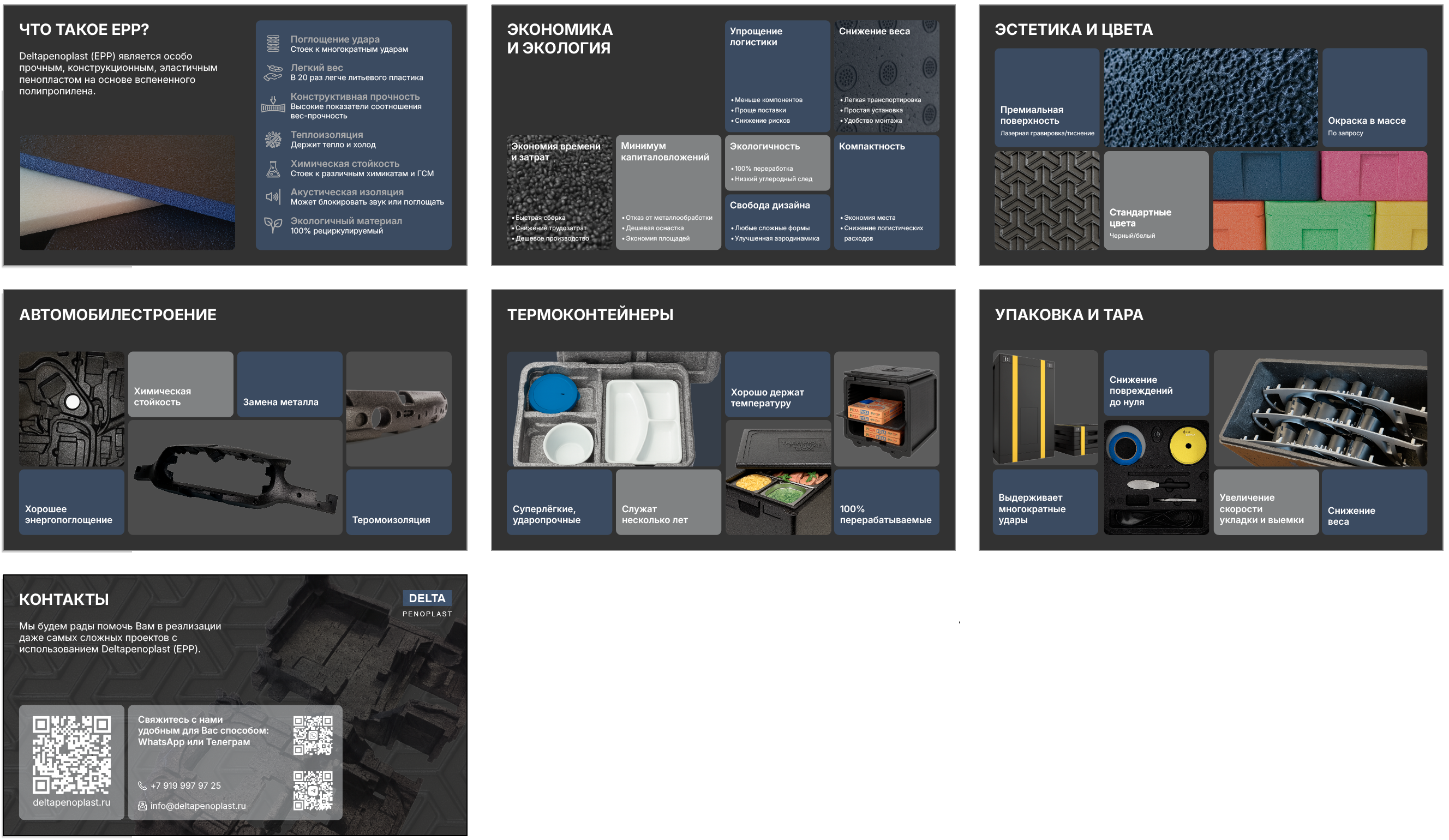Click the 'Снижение повреждений до нуля' tile
Viewport: 1449px width, 840px height.
pyautogui.click(x=1155, y=383)
